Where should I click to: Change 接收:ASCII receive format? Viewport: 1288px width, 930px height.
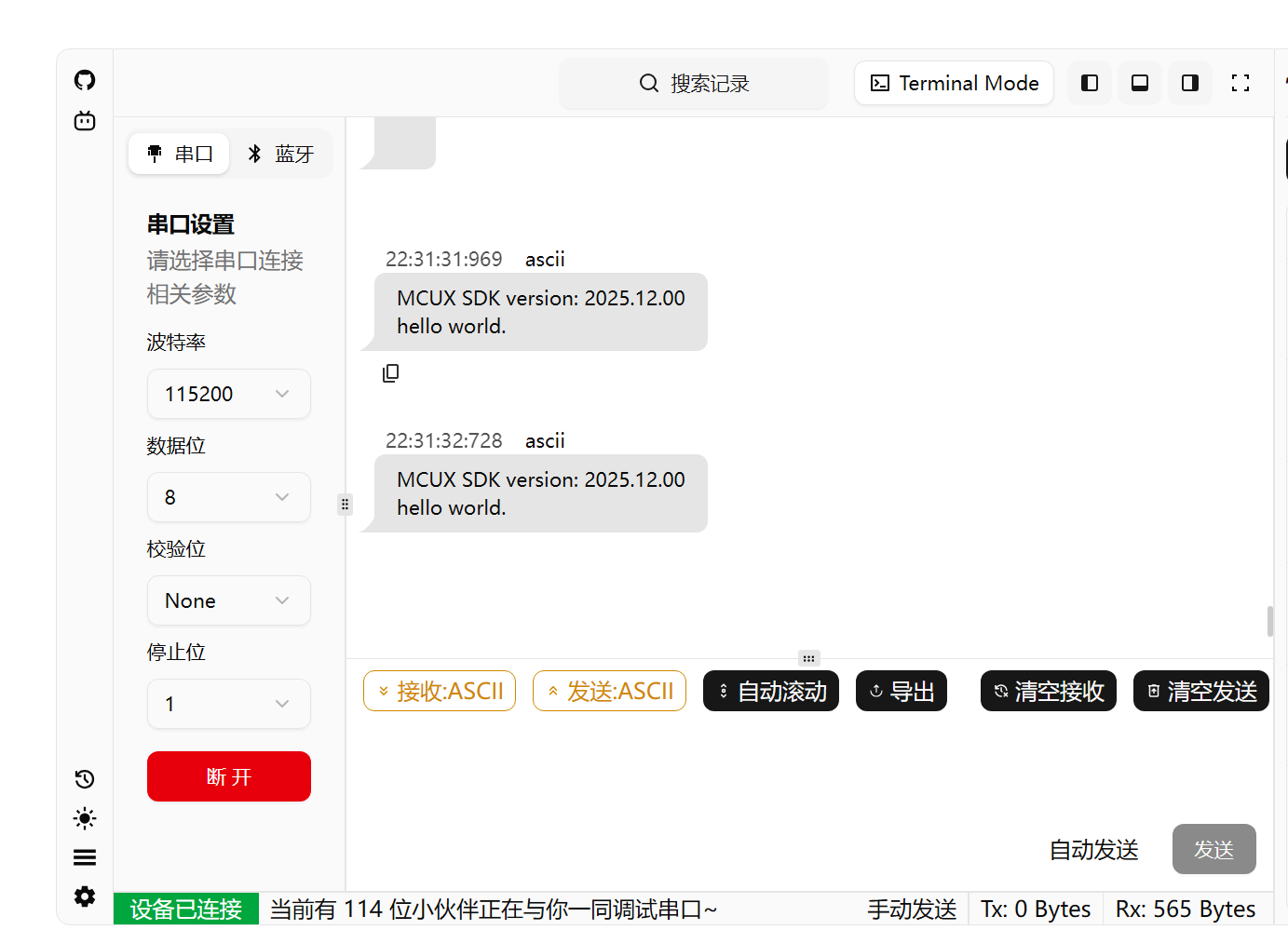(x=440, y=691)
